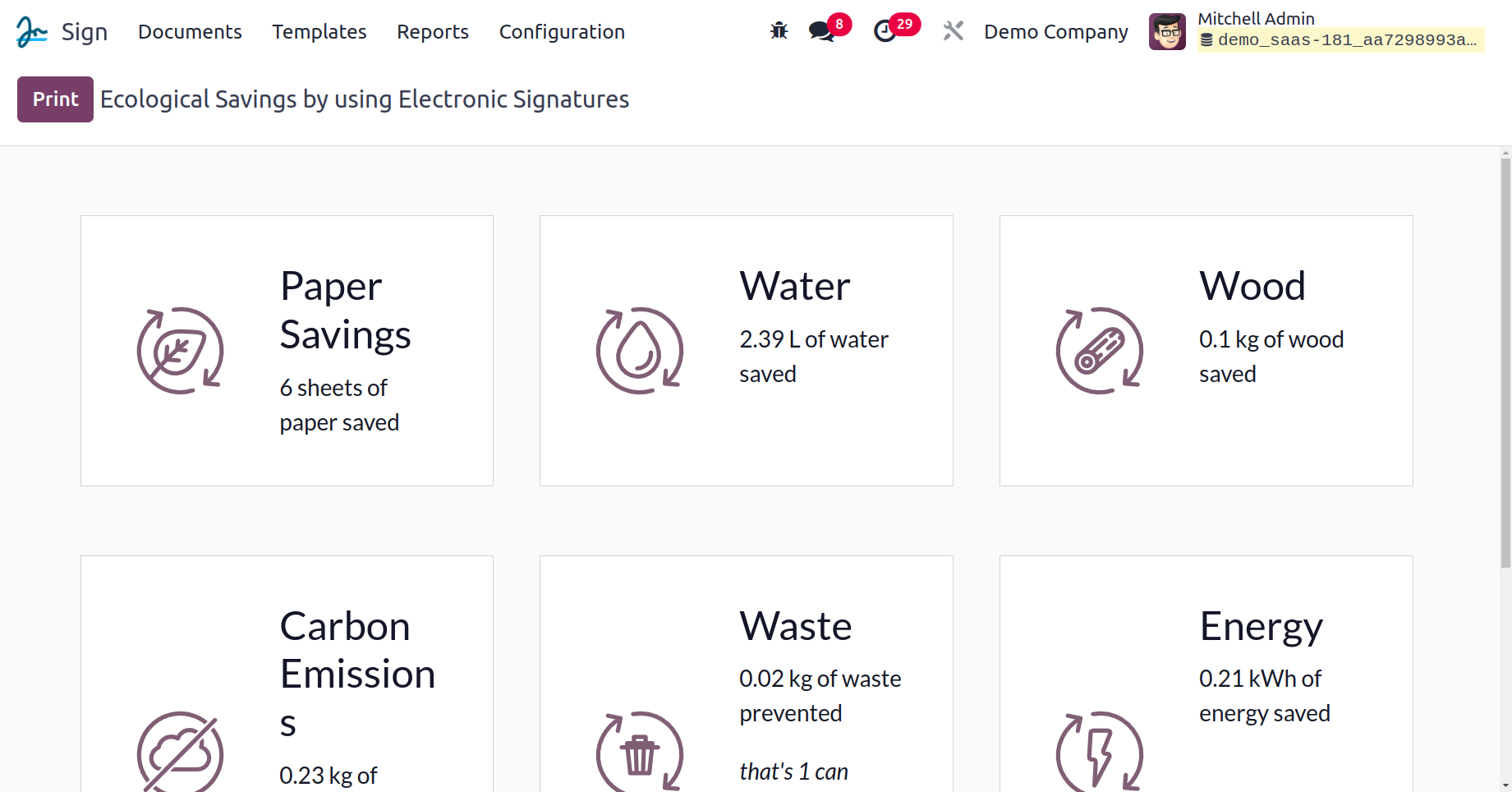Click the Mitchell Admin avatar picture
Image resolution: width=1512 pixels, height=792 pixels.
click(1167, 32)
